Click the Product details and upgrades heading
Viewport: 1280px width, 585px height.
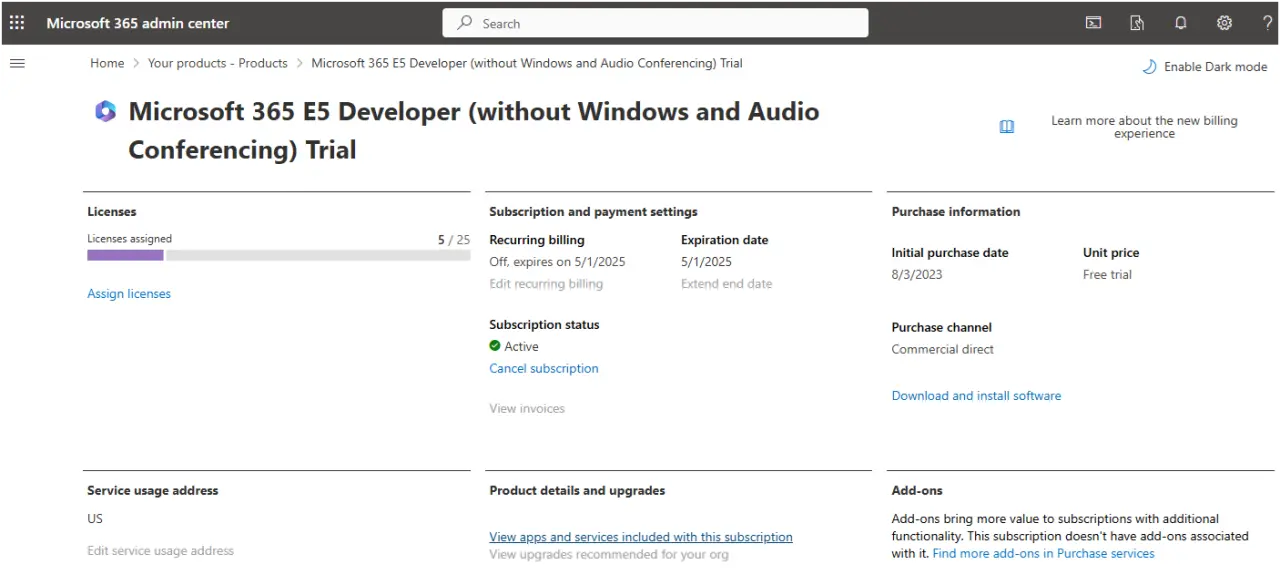pyautogui.click(x=577, y=491)
